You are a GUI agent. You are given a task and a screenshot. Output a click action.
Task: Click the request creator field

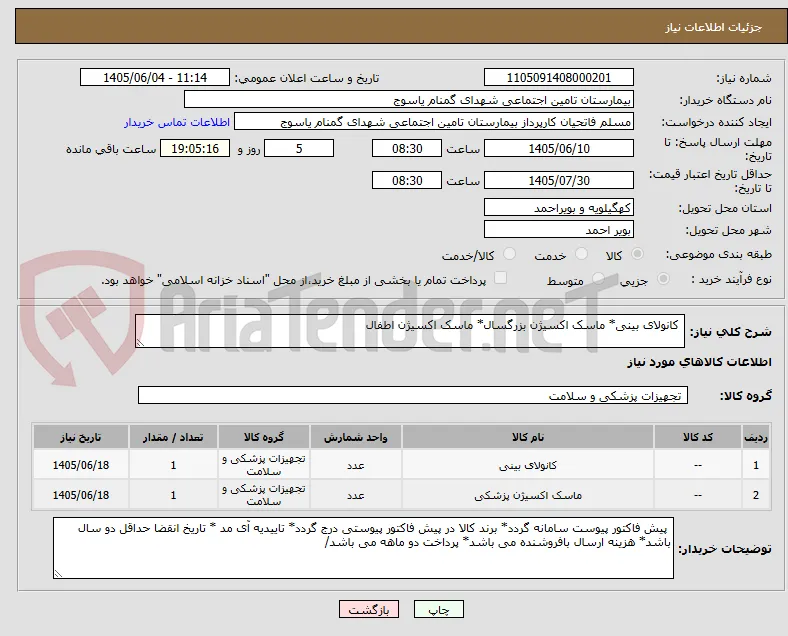tap(434, 122)
